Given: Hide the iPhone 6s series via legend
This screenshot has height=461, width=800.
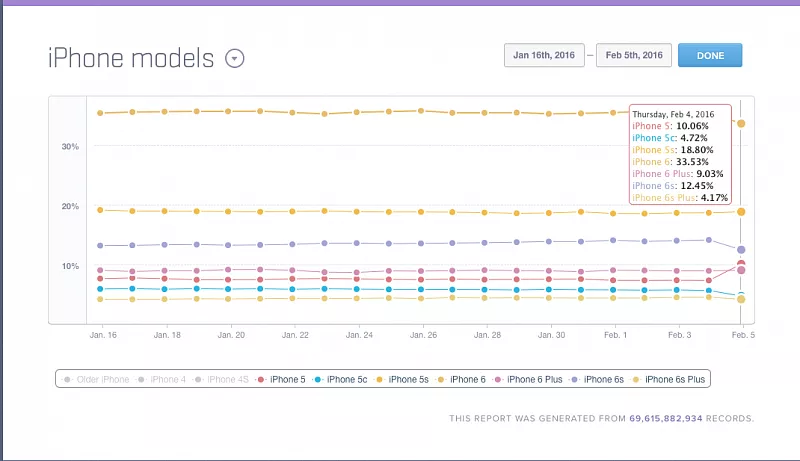Looking at the screenshot, I should [x=601, y=379].
